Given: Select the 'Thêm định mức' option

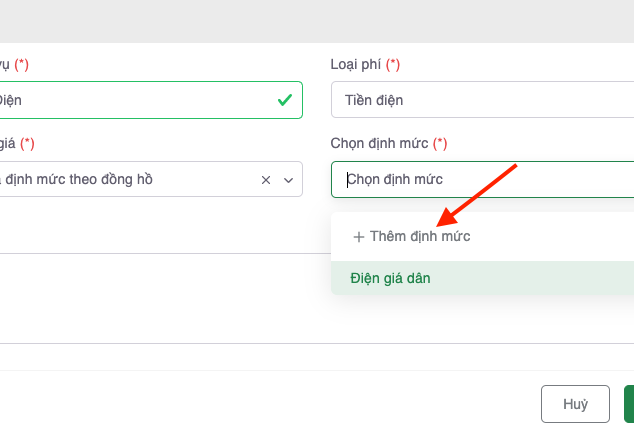Looking at the screenshot, I should tap(420, 237).
